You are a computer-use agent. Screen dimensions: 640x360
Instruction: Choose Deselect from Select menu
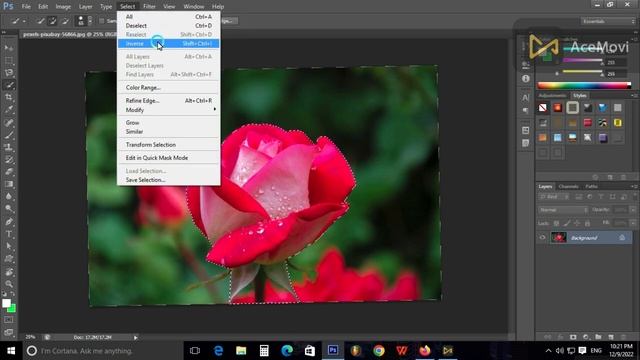pyautogui.click(x=169, y=26)
